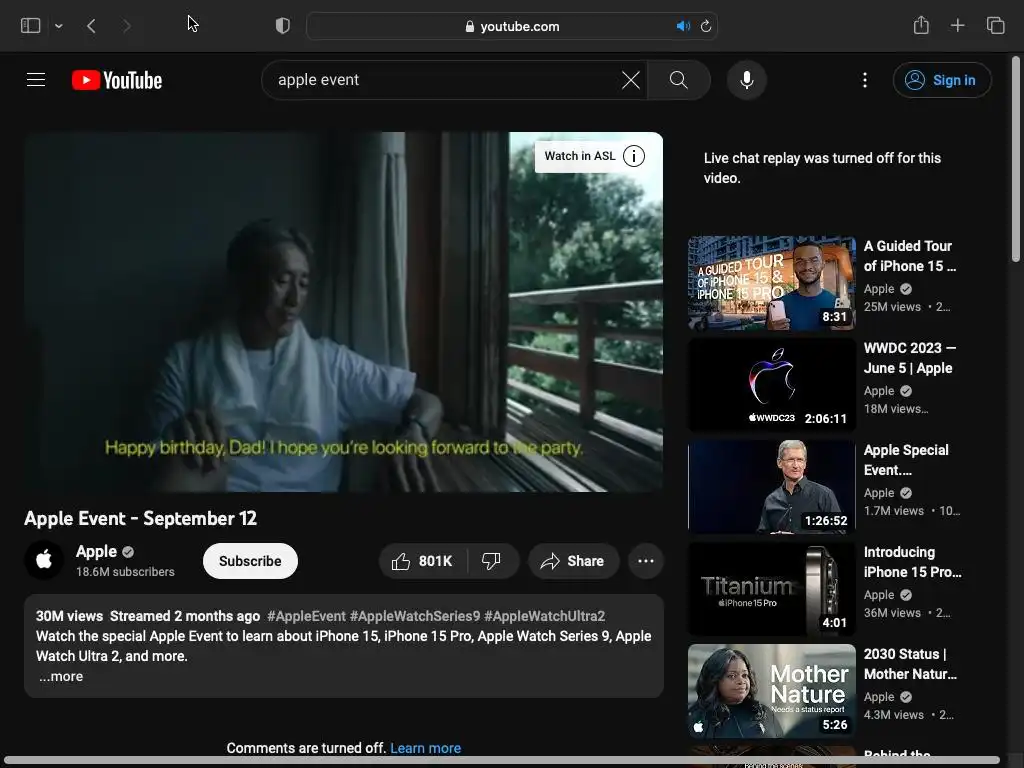Screen dimensions: 1024x768
Task: Open the privacy shield report icon
Action: [282, 26]
